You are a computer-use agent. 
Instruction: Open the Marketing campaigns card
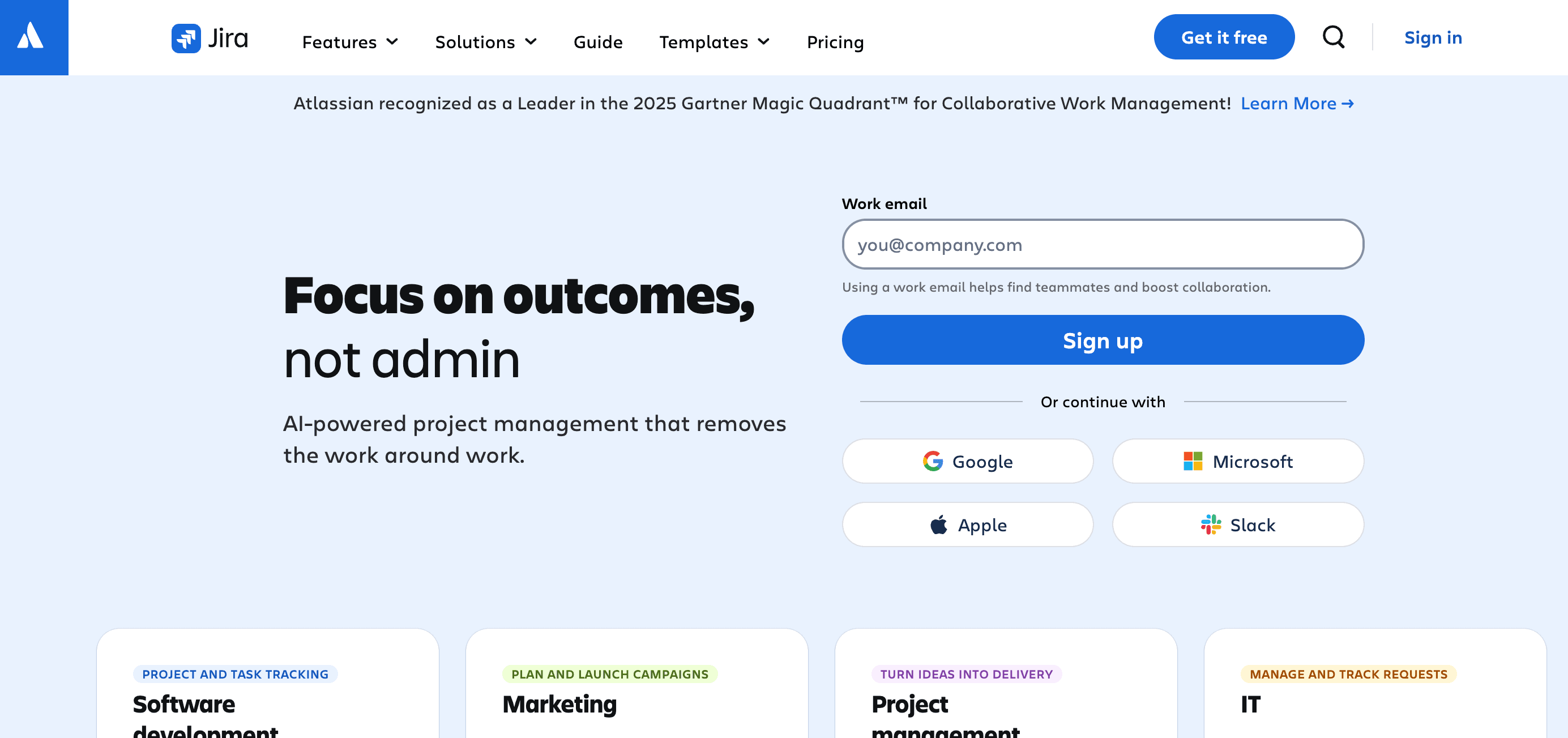pos(636,694)
